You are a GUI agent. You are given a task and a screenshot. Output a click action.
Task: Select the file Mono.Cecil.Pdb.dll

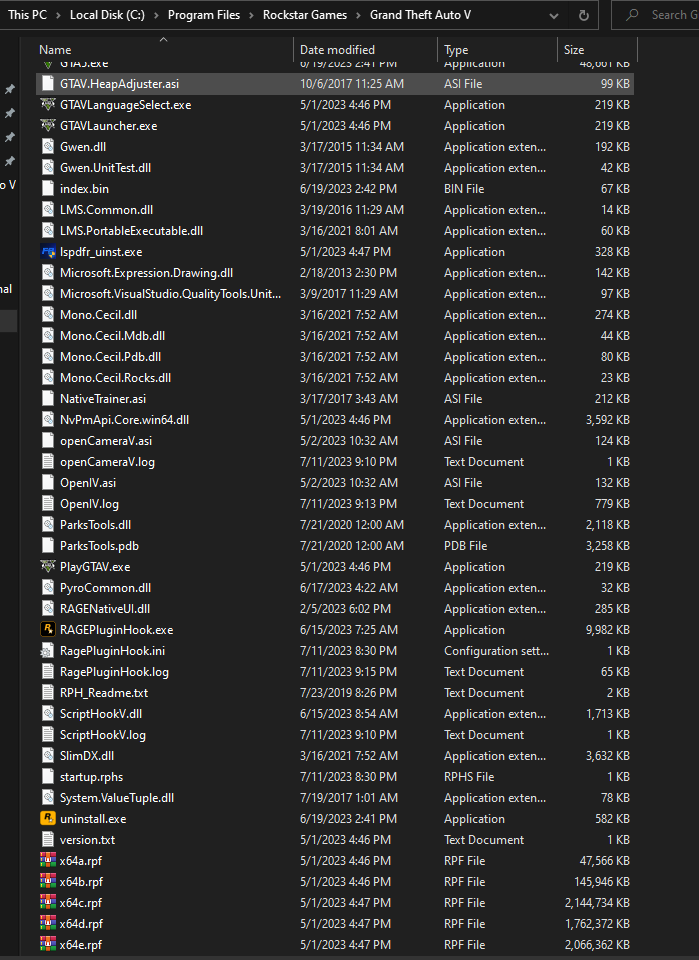coord(335,356)
